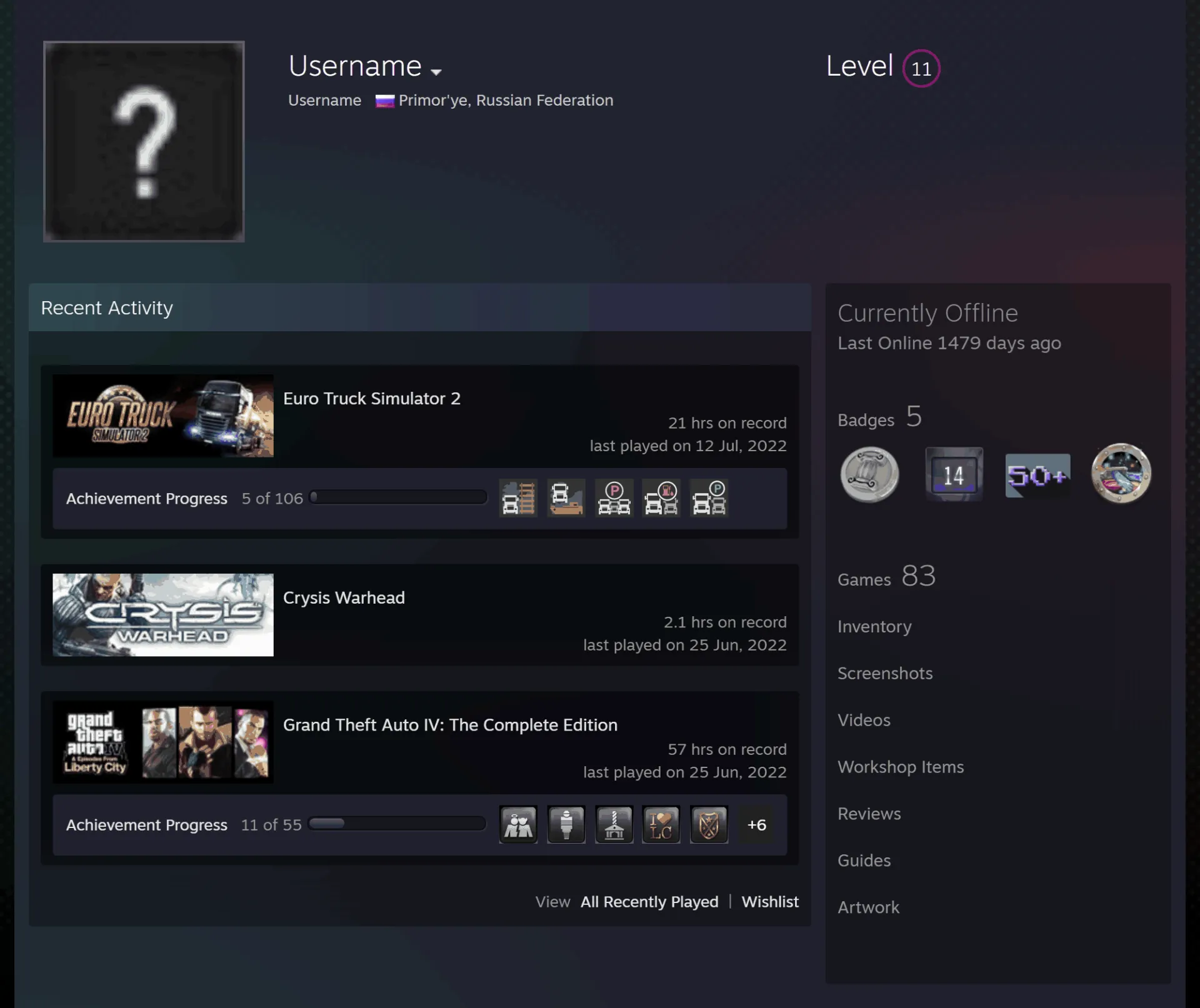
Task: Click Euro Truck achievement progress bar 5 of 106
Action: 398,497
